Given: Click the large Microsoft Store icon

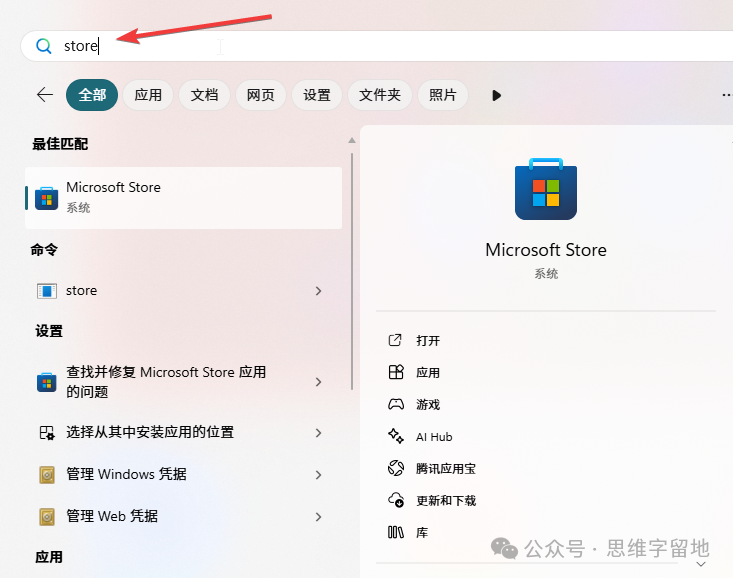Looking at the screenshot, I should point(545,189).
